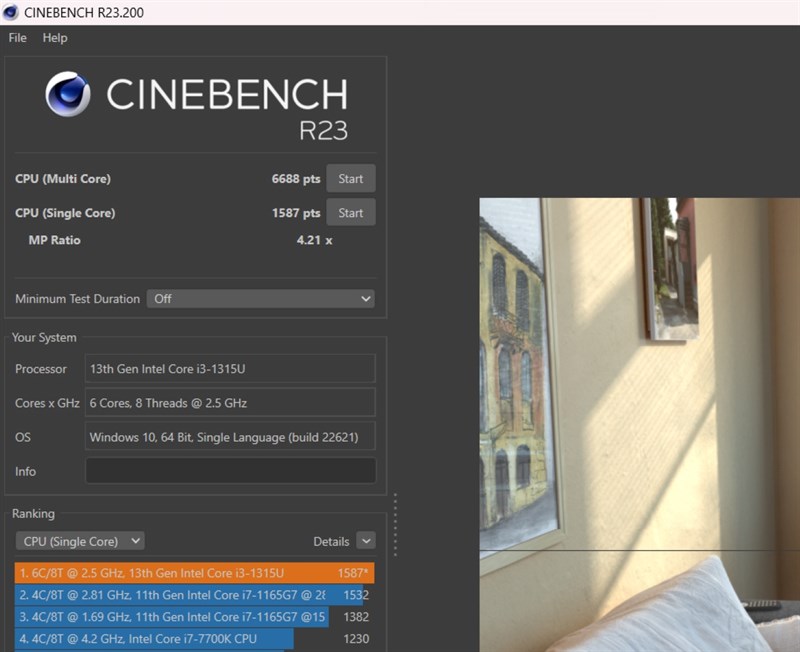Select the i7-7700K ranking row
Screen dimensions: 800x652
click(x=194, y=639)
